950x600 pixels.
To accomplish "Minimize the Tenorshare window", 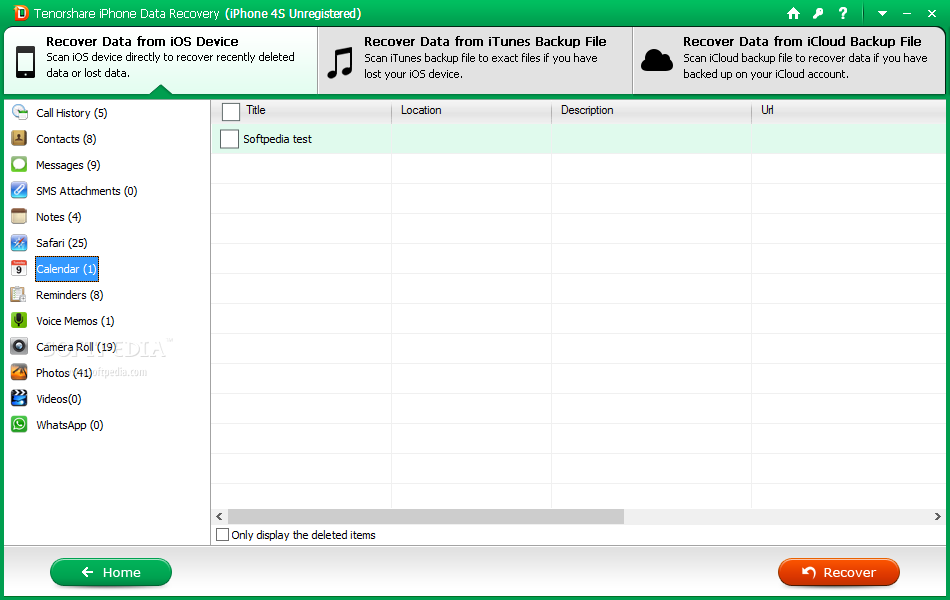I will [x=907, y=13].
